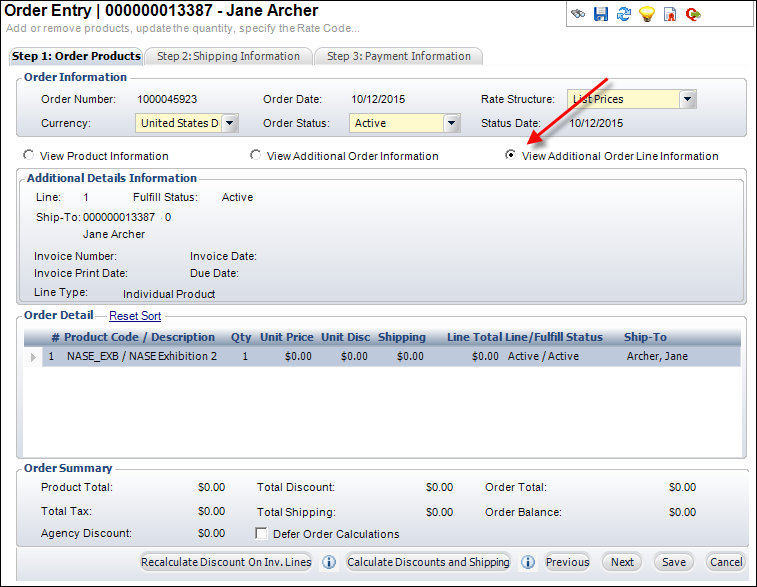Sort by Unit Price column header

(x=287, y=337)
